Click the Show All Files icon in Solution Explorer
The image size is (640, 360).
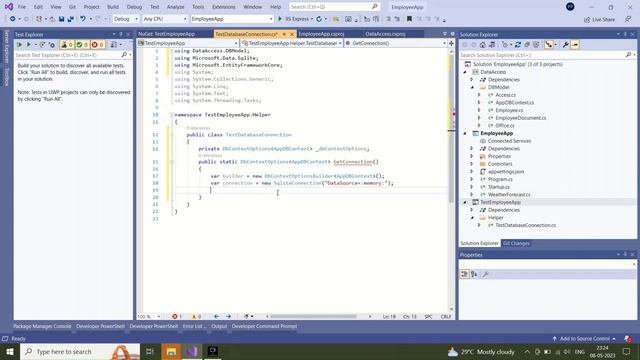(536, 44)
